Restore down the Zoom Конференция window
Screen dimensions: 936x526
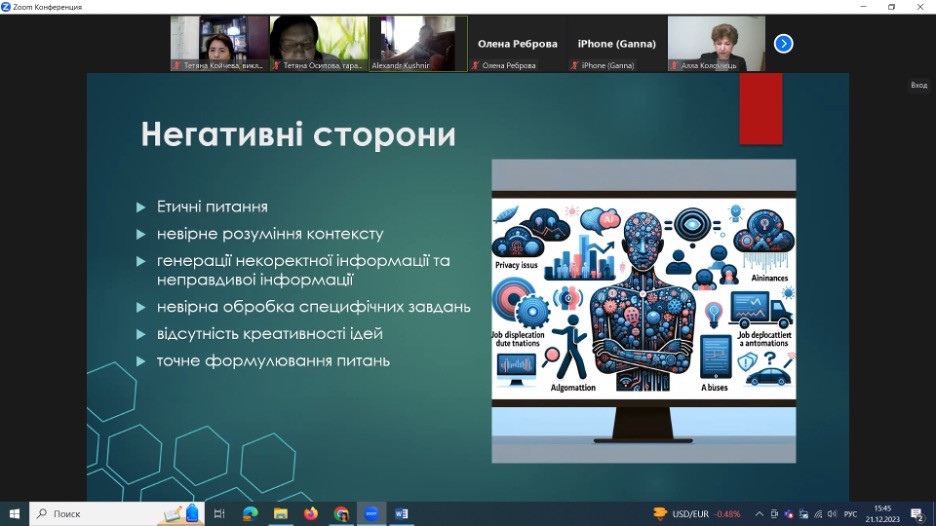[891, 7]
